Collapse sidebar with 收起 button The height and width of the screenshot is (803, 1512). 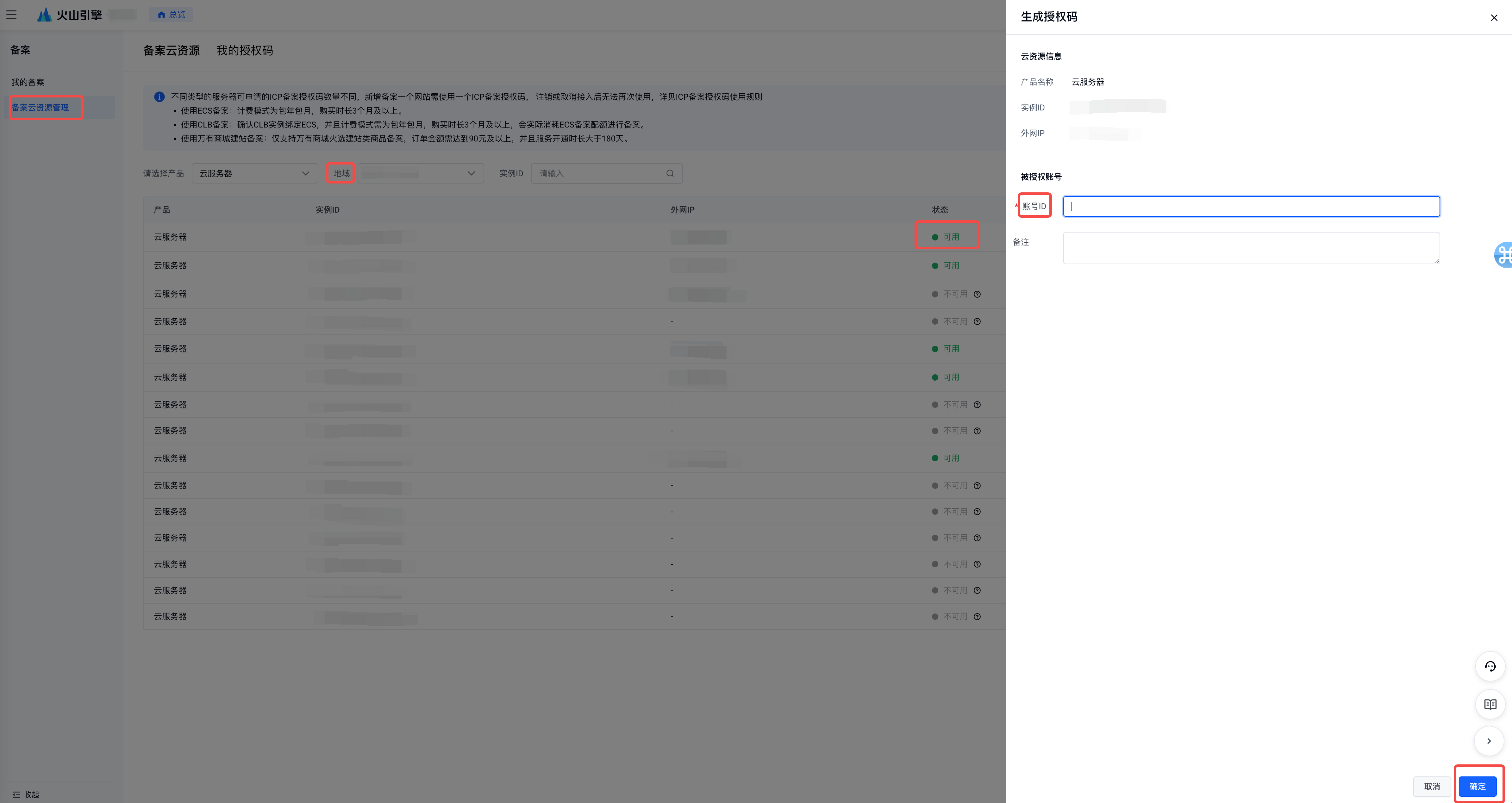[26, 794]
